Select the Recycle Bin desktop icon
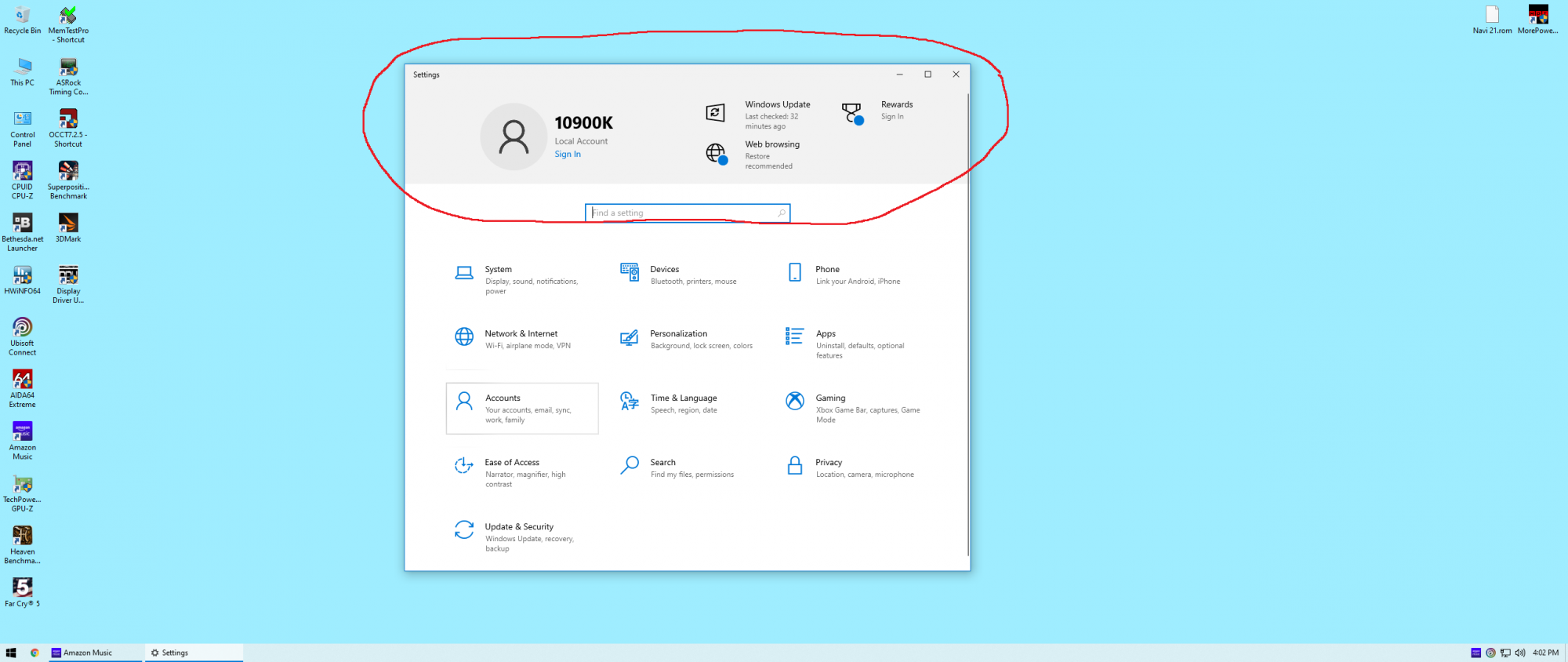The width and height of the screenshot is (1568, 662). pyautogui.click(x=22, y=21)
